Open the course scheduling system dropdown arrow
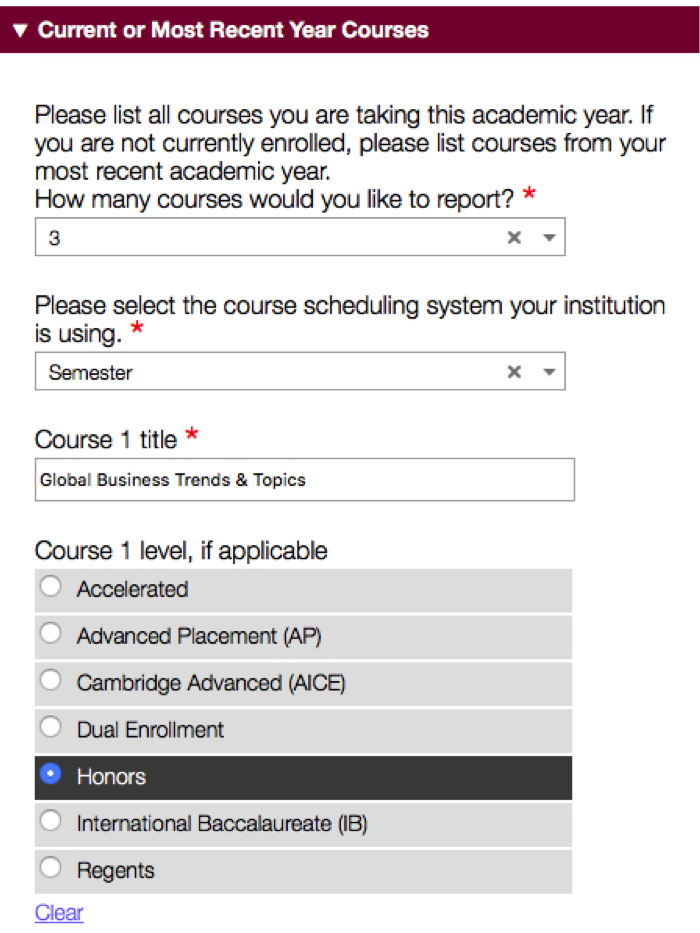 [x=548, y=372]
